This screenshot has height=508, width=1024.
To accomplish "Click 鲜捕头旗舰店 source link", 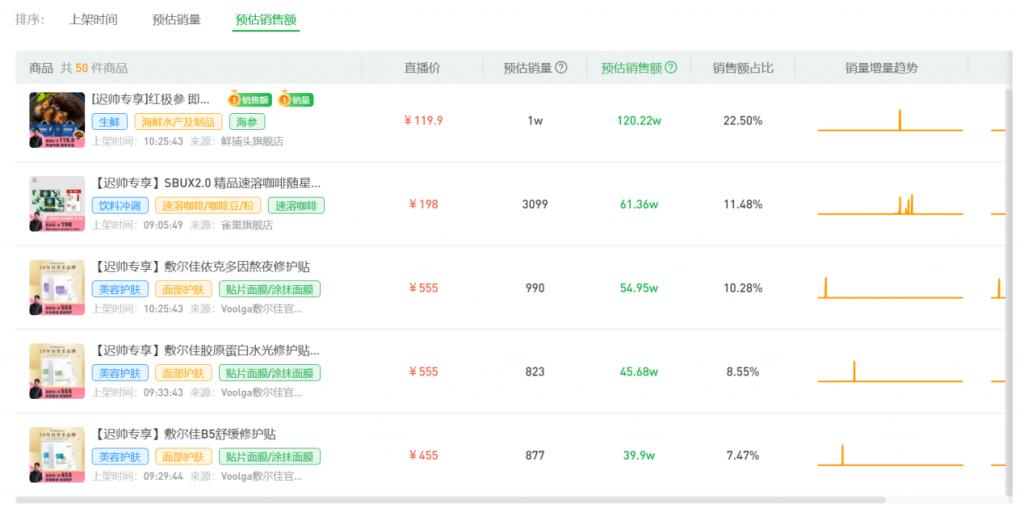I will click(252, 141).
